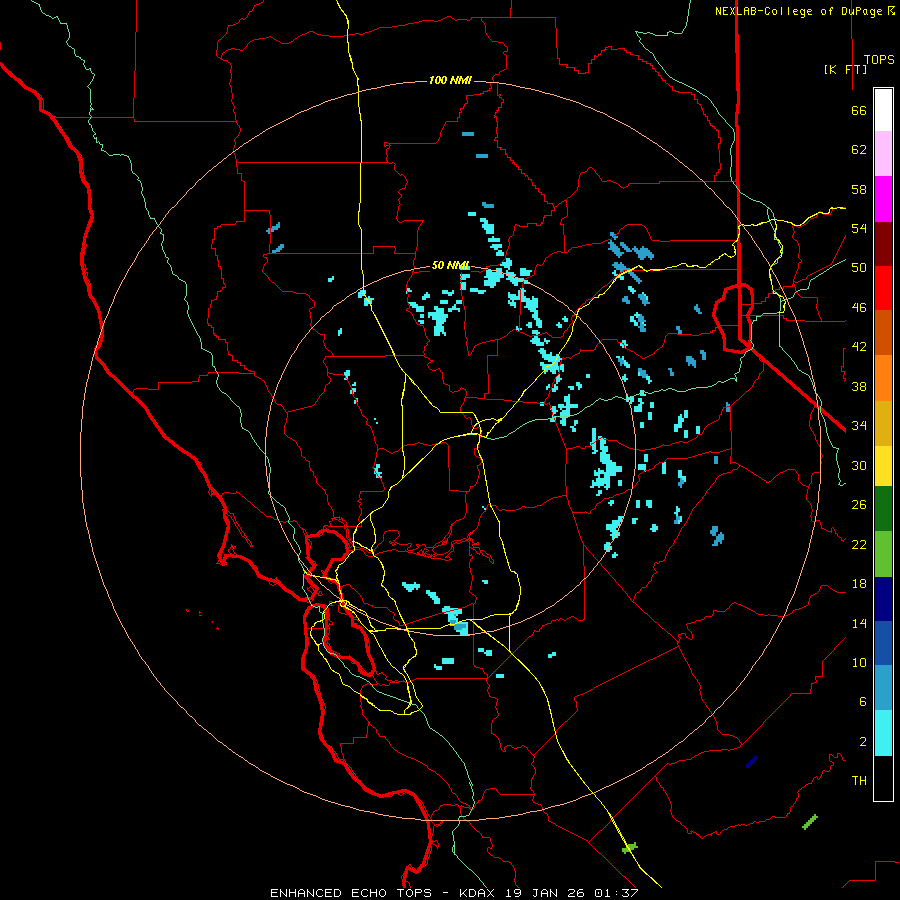Click the '50' legend value on color scale
The width and height of the screenshot is (900, 900).
pyautogui.click(x=859, y=268)
